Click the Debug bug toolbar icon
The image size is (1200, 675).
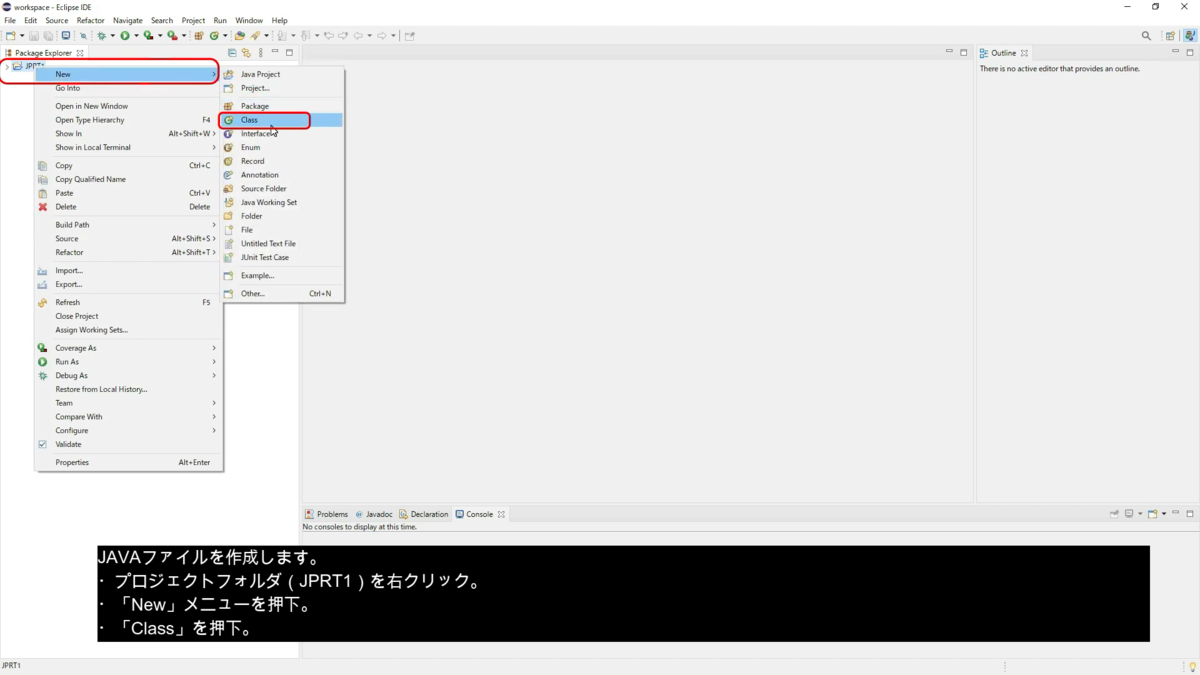101,35
